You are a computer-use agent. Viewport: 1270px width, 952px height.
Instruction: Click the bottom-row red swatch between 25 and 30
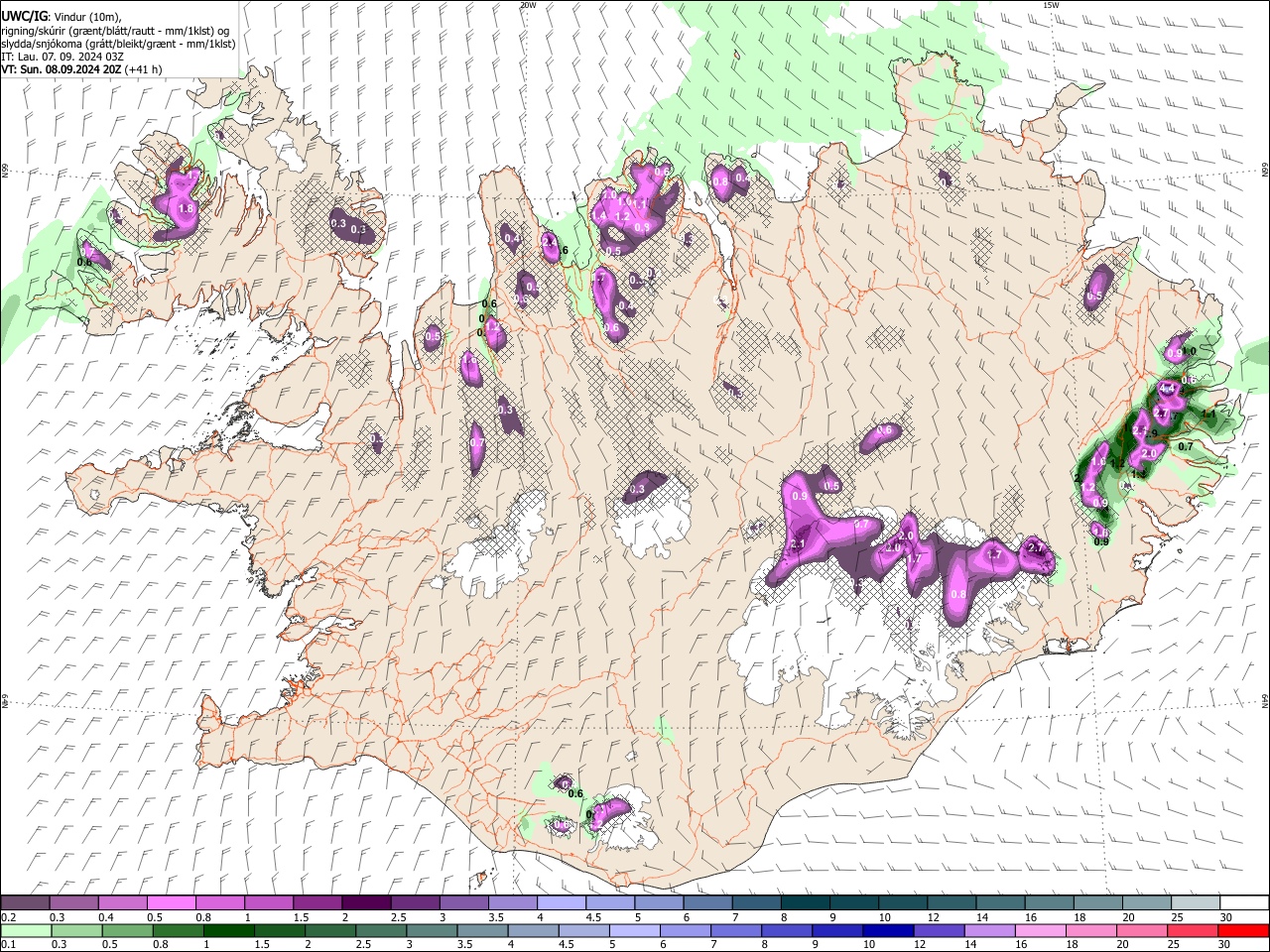[1191, 931]
